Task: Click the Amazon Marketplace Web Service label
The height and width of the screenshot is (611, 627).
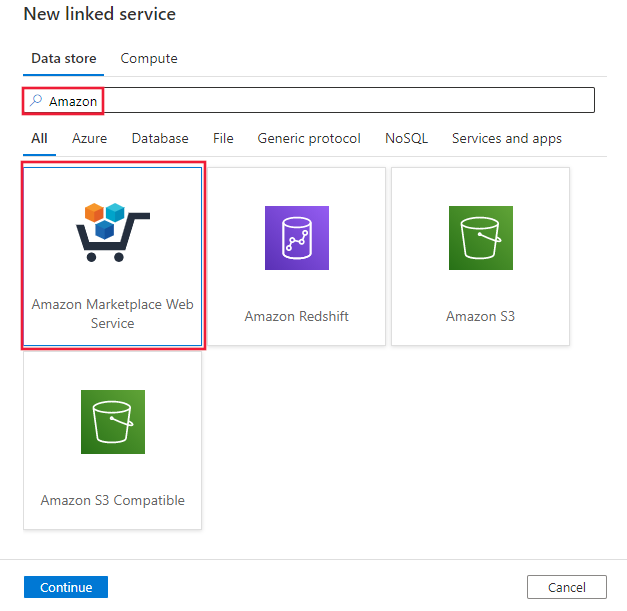Action: point(113,313)
